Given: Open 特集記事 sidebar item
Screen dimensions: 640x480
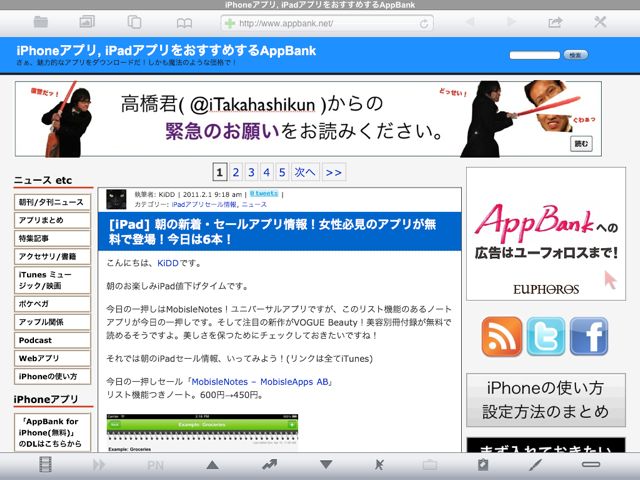Looking at the screenshot, I should pos(52,238).
